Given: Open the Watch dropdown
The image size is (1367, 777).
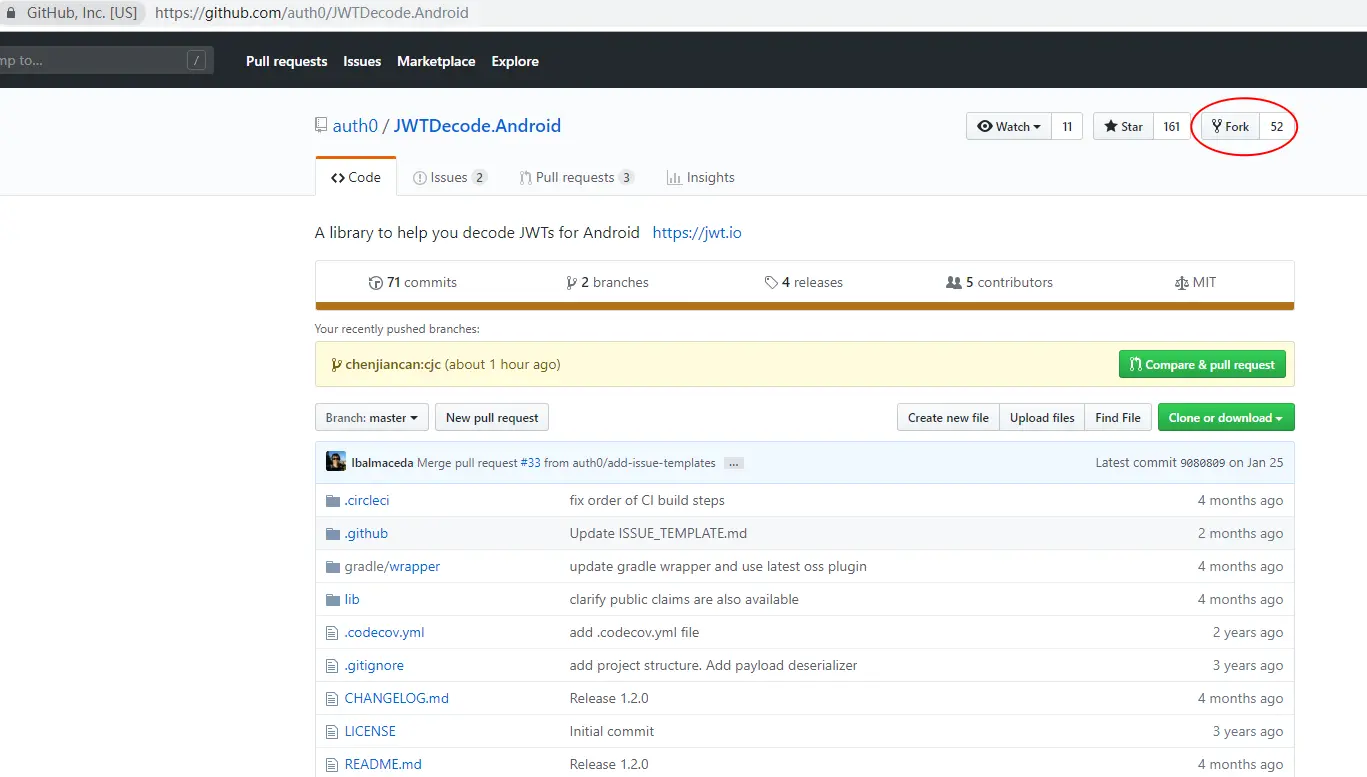Looking at the screenshot, I should (x=1009, y=126).
